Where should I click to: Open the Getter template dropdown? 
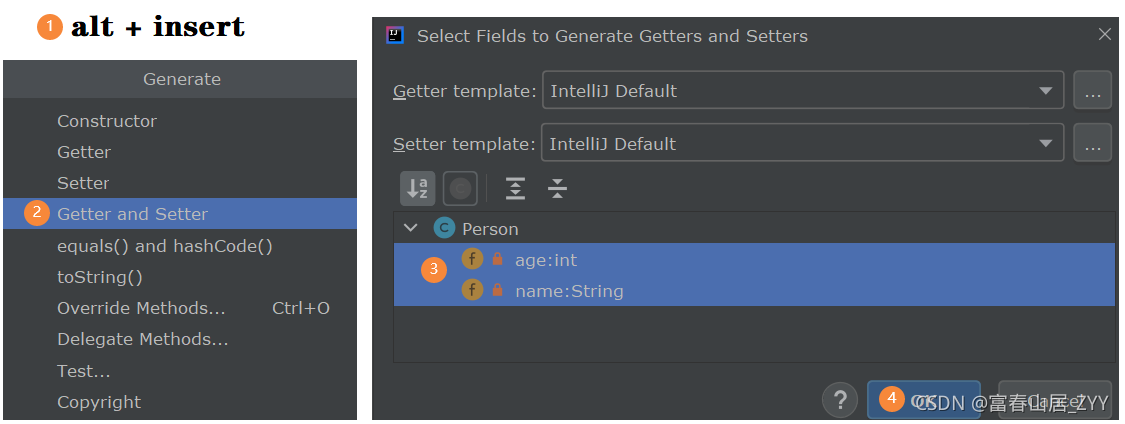pos(803,90)
